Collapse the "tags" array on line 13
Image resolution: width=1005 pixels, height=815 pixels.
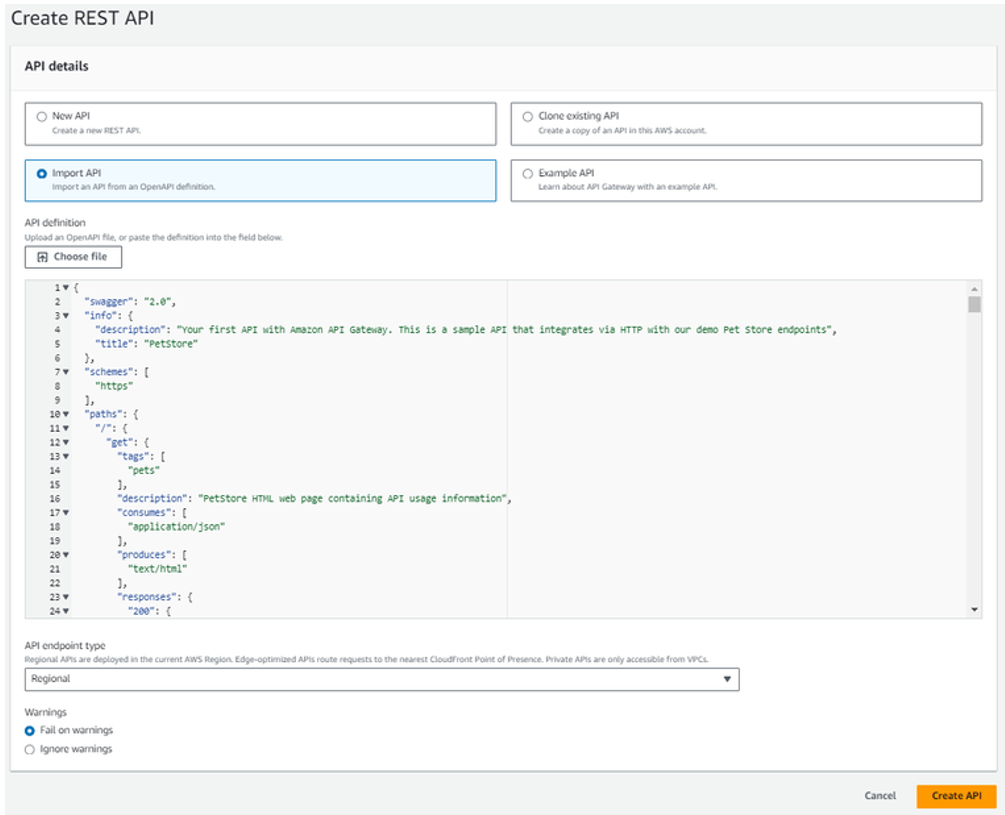tap(65, 457)
